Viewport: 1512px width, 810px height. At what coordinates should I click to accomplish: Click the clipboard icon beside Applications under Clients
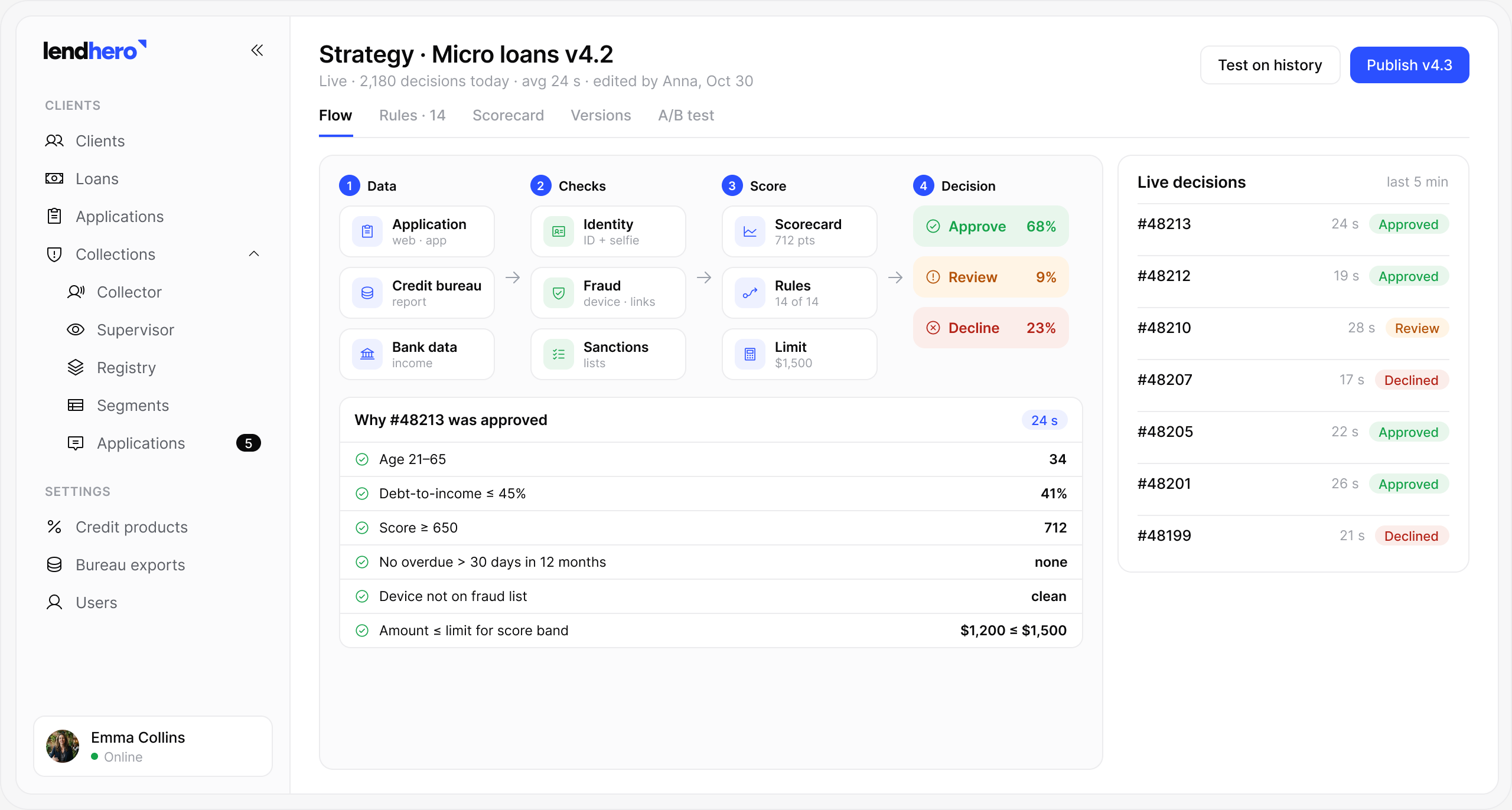point(54,217)
